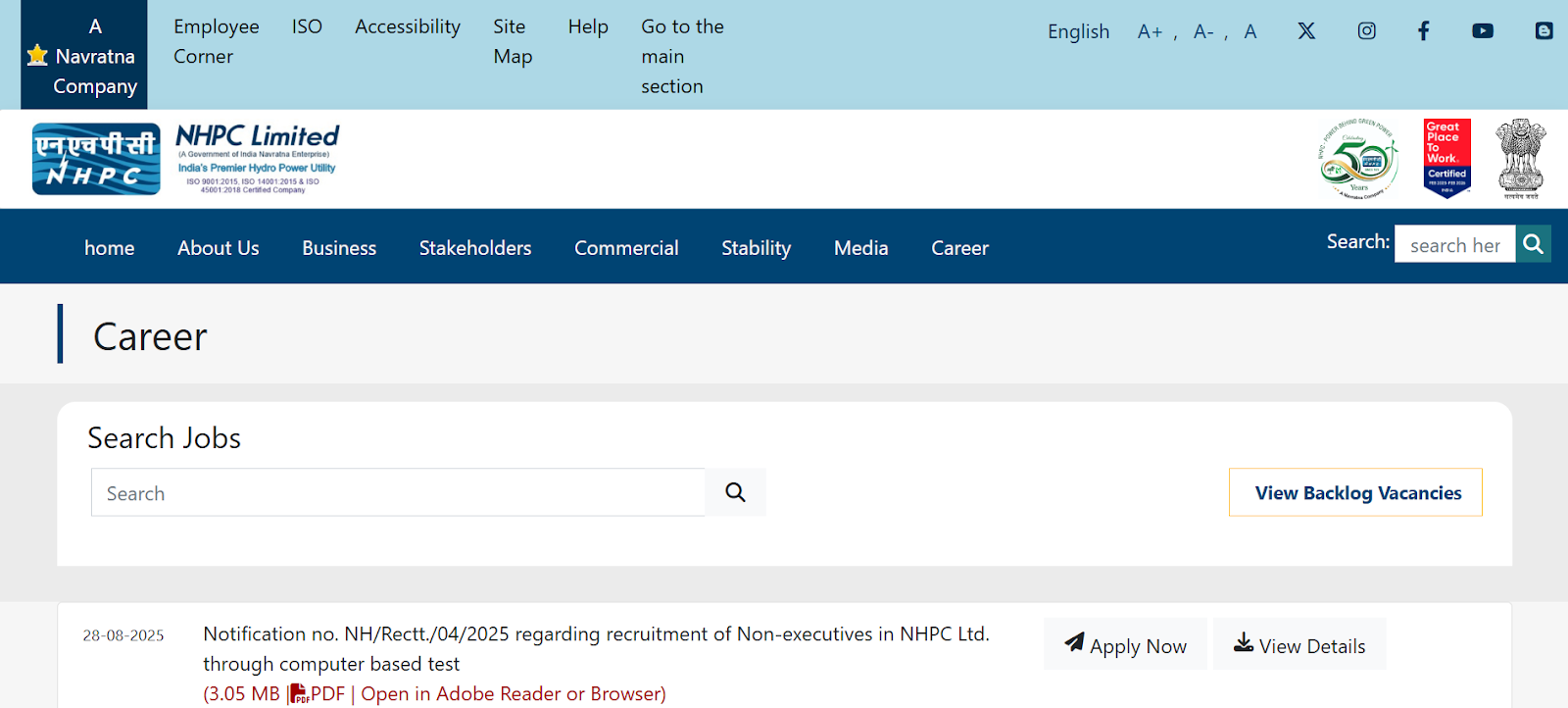Open the Accessibility link
Image resolution: width=1568 pixels, height=708 pixels.
[408, 26]
